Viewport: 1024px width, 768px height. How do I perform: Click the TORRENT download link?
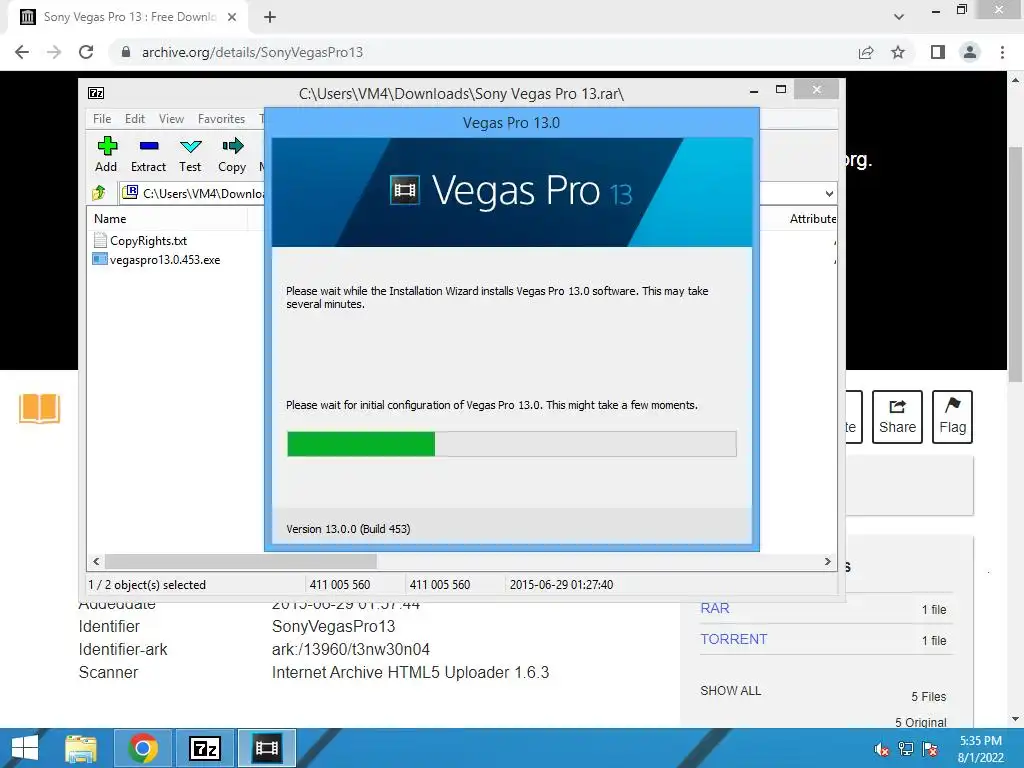(733, 639)
